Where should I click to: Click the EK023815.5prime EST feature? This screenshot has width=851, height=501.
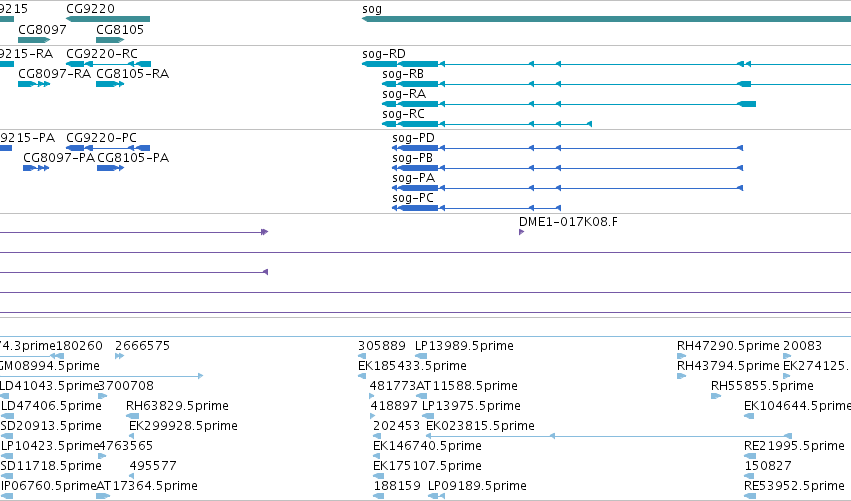coord(609,436)
